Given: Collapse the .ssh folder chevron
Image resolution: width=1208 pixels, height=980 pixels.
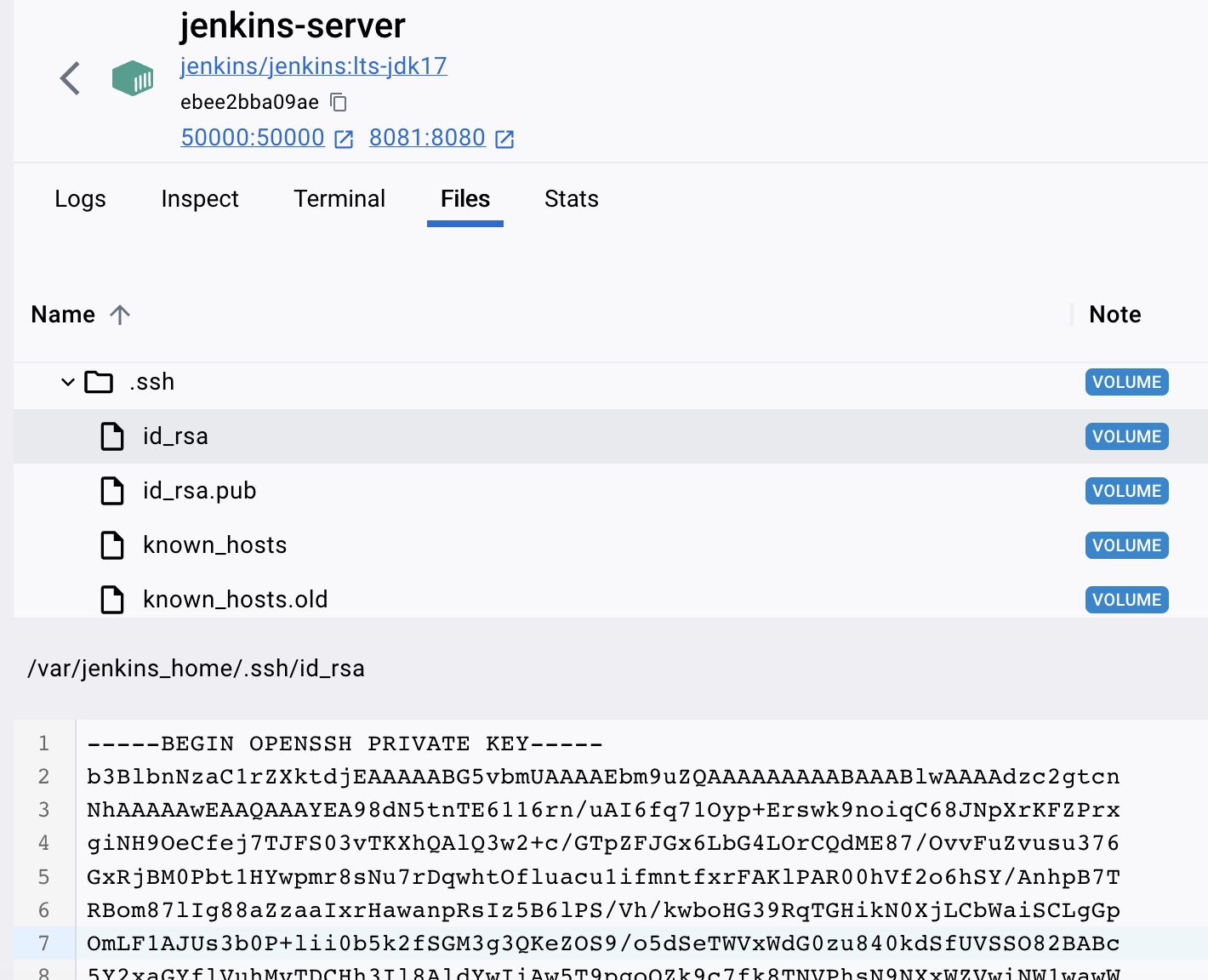Looking at the screenshot, I should click(68, 382).
